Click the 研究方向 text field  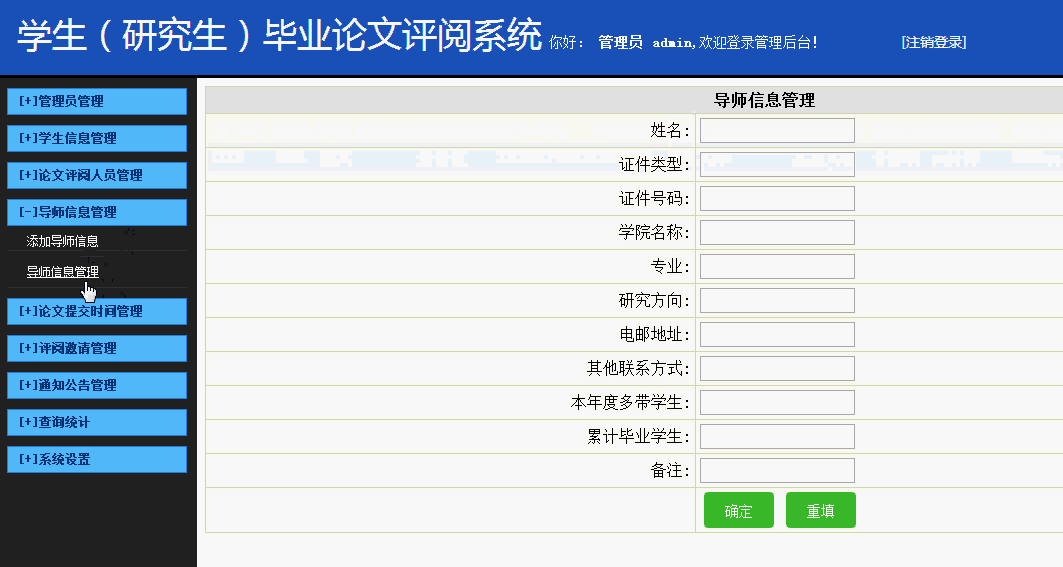tap(777, 301)
